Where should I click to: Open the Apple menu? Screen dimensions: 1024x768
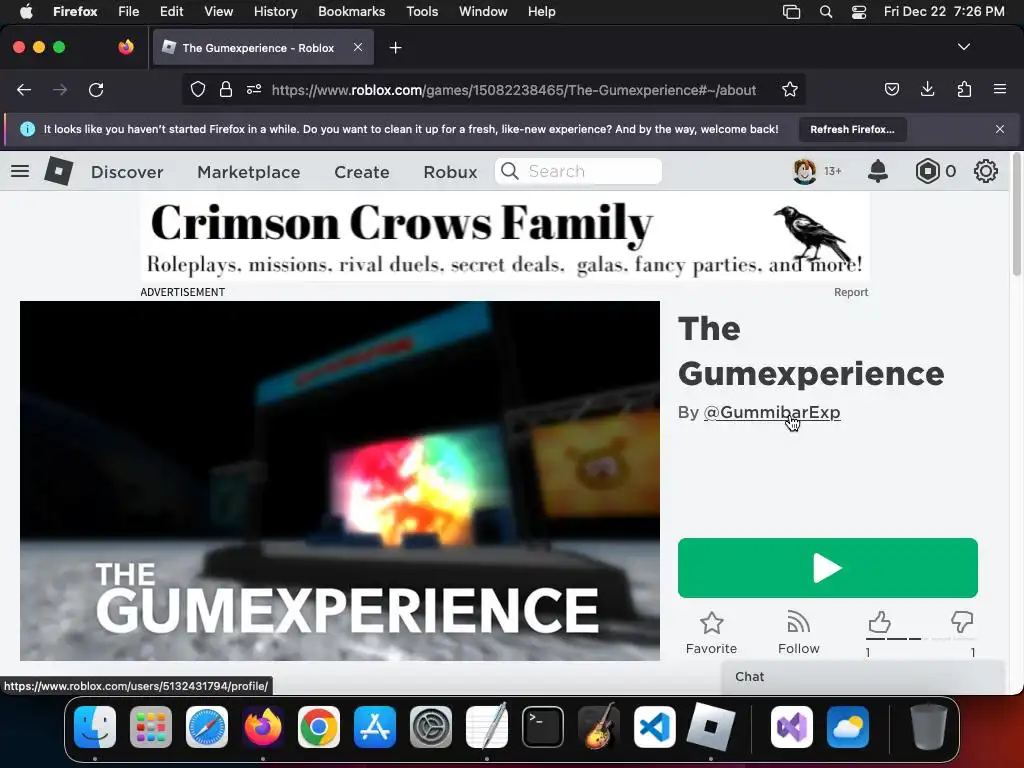(x=26, y=11)
